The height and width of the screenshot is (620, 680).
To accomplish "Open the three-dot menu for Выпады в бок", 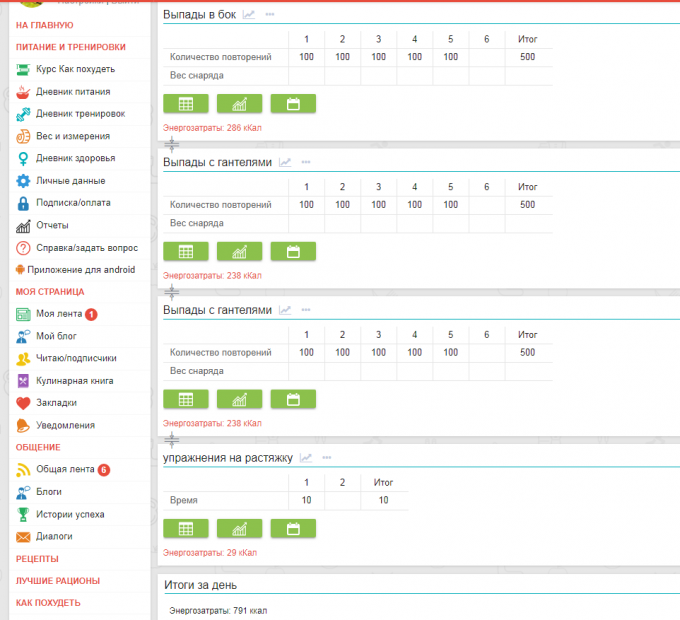I will (270, 15).
